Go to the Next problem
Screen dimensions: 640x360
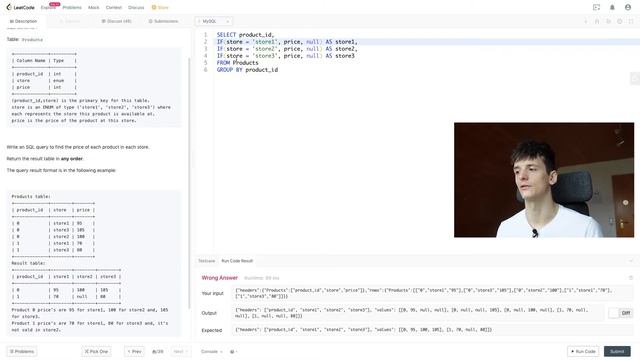180,351
